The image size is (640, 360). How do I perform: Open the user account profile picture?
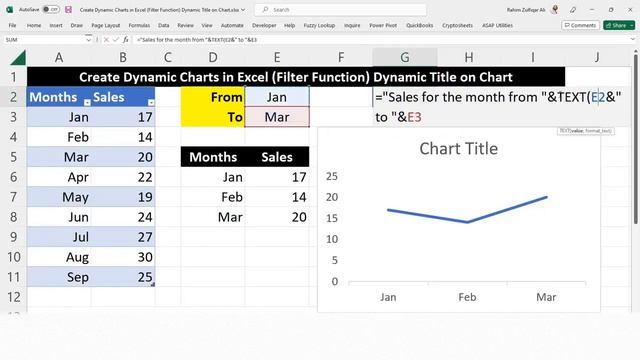[555, 9]
